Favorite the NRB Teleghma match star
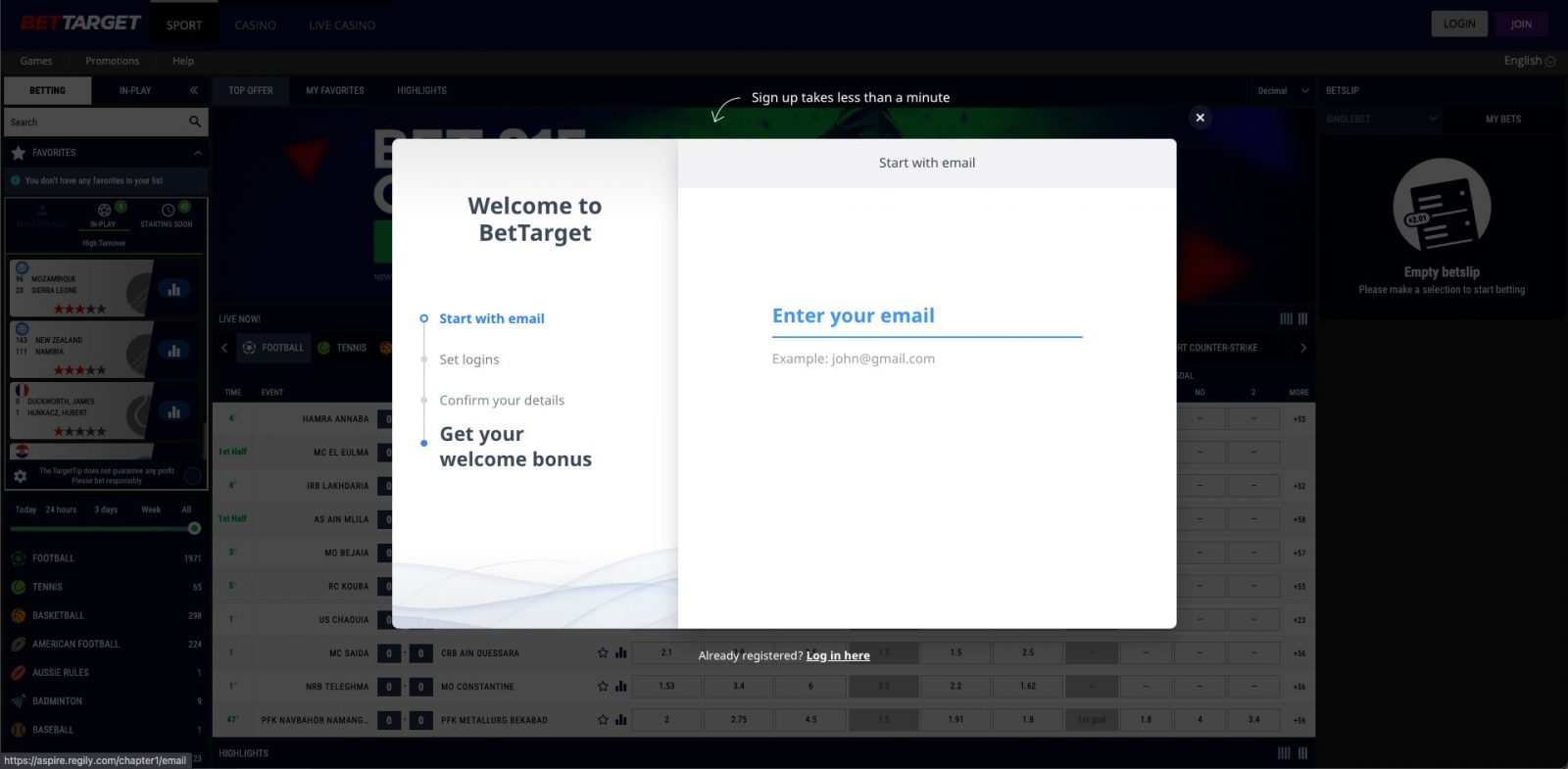Screen dimensions: 1568x769 [x=603, y=687]
